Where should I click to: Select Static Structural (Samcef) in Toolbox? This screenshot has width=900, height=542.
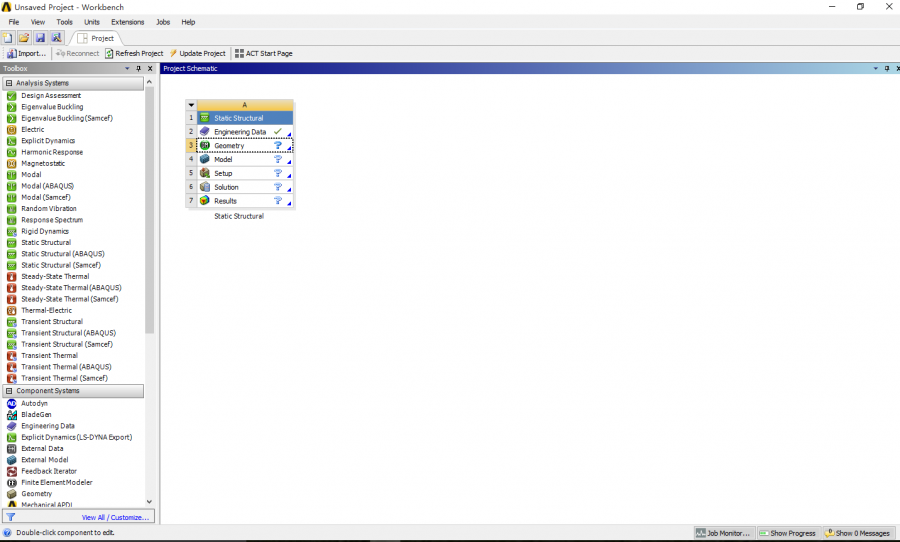point(61,265)
